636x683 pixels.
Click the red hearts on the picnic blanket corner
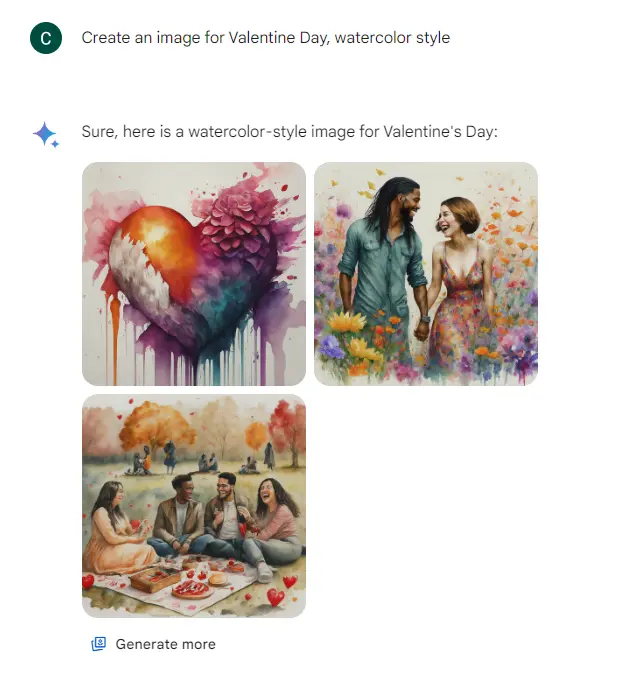click(281, 590)
